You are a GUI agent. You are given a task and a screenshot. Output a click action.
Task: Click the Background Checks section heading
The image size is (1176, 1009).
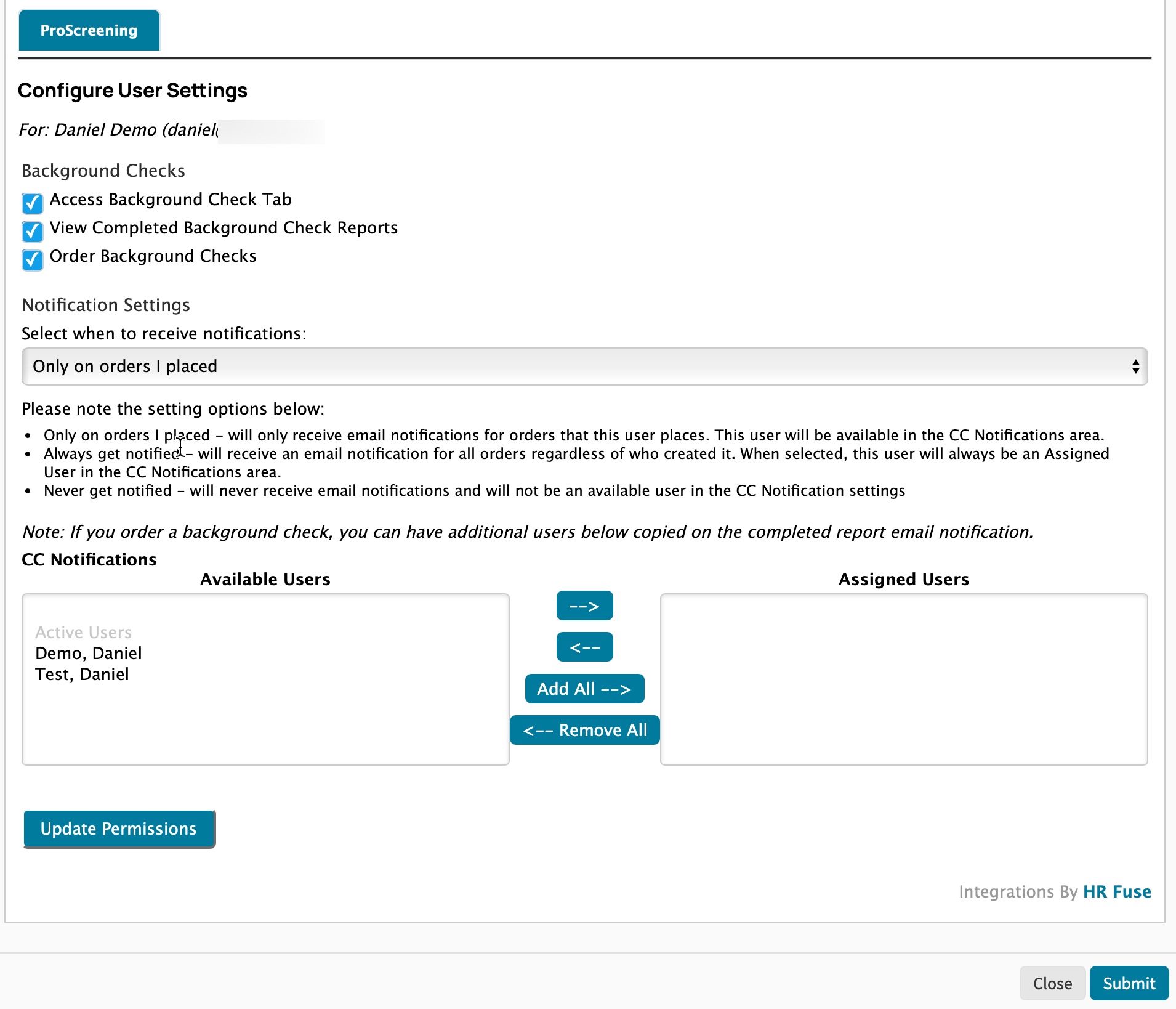tap(103, 171)
